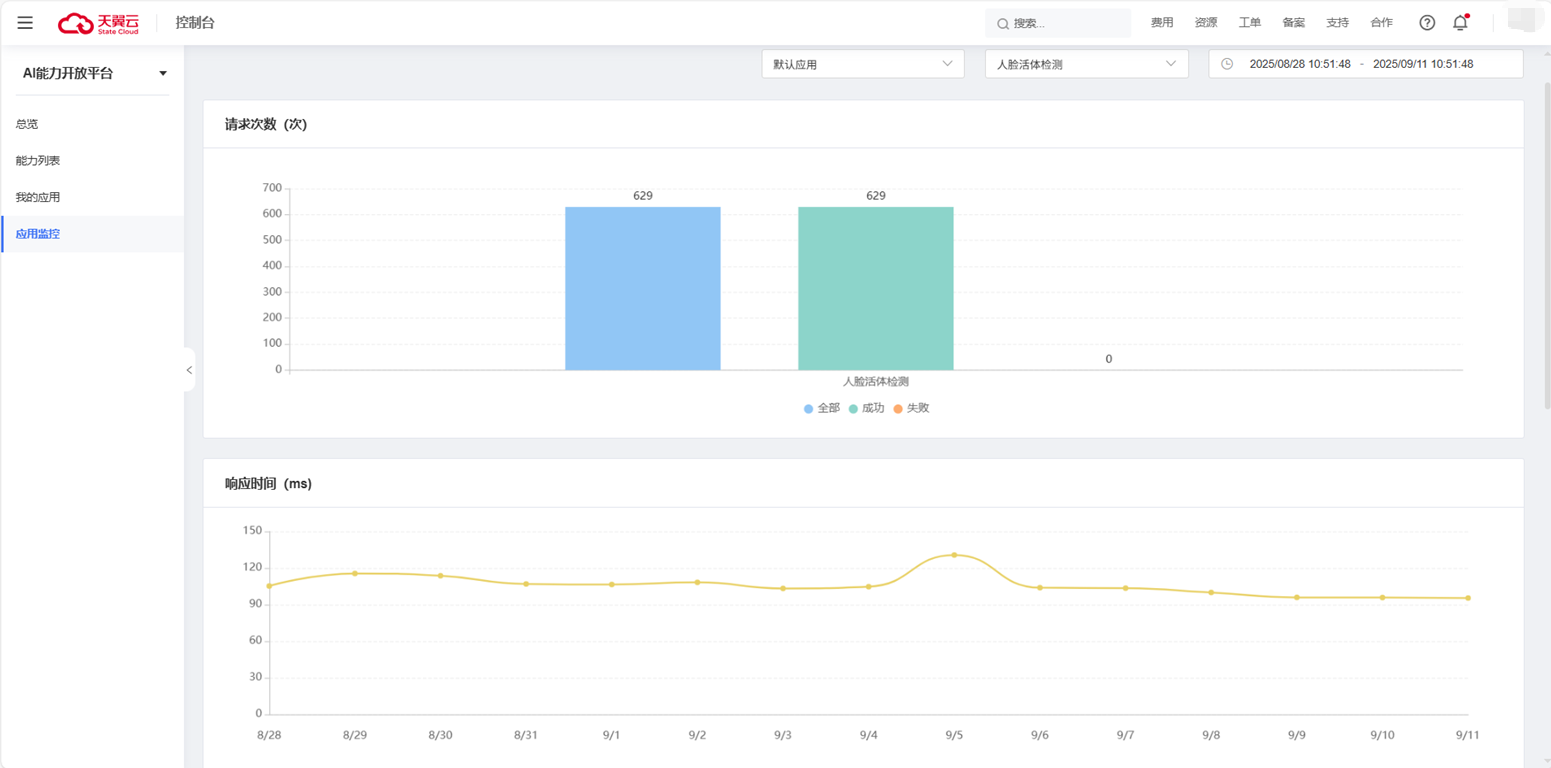The width and height of the screenshot is (1551, 768).
Task: Open the 支持 top link
Action: 1337,22
